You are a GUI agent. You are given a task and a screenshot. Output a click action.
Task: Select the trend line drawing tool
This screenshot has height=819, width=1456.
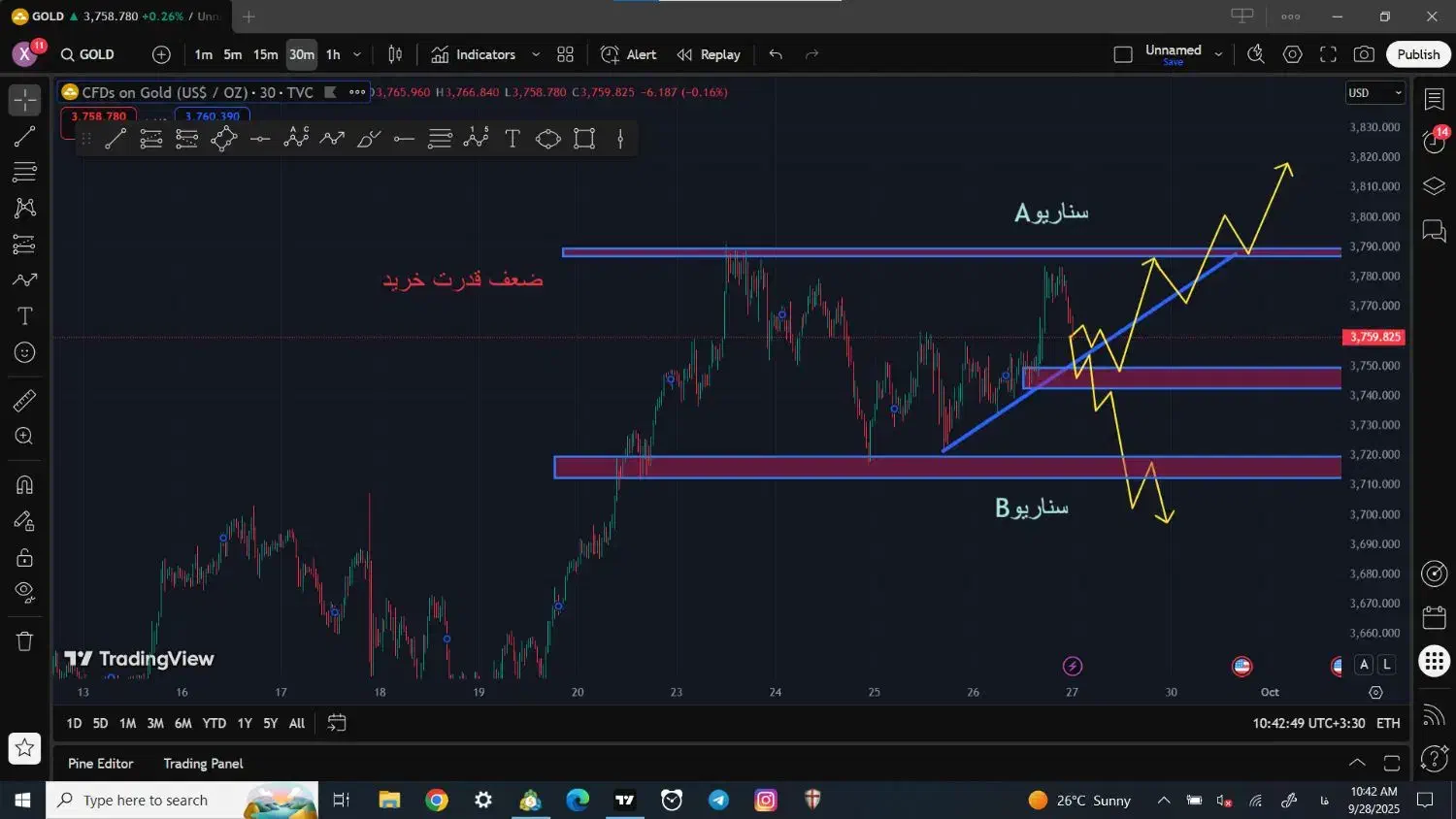click(24, 137)
